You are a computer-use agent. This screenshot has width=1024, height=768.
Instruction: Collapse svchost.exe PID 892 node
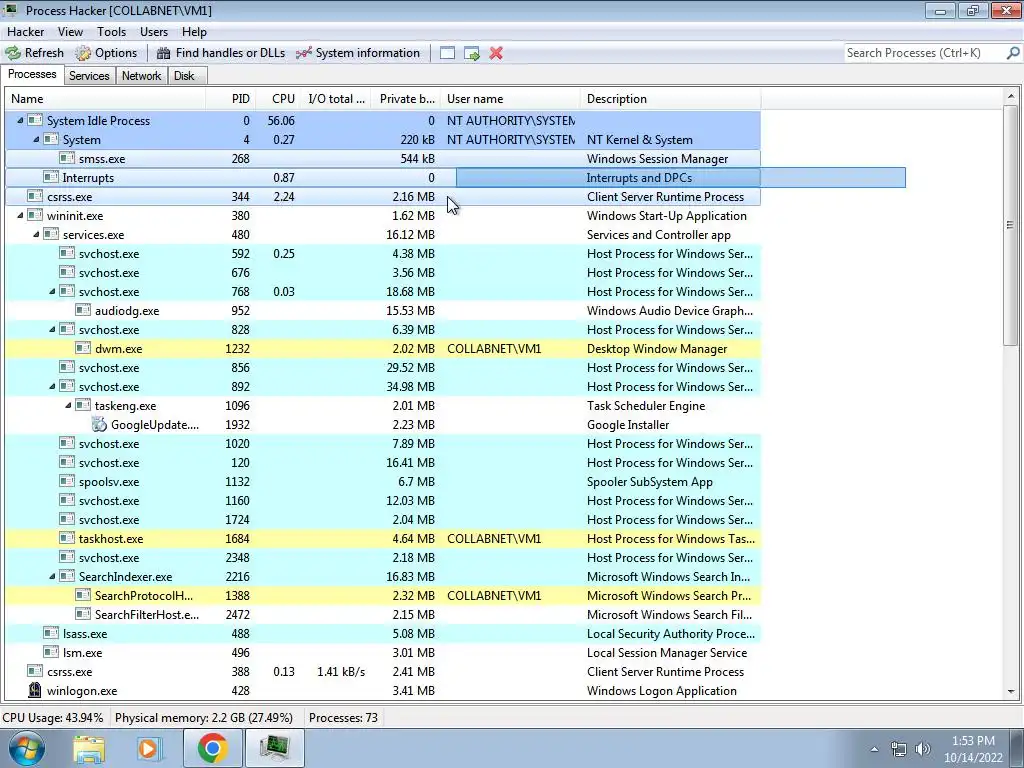(x=52, y=386)
